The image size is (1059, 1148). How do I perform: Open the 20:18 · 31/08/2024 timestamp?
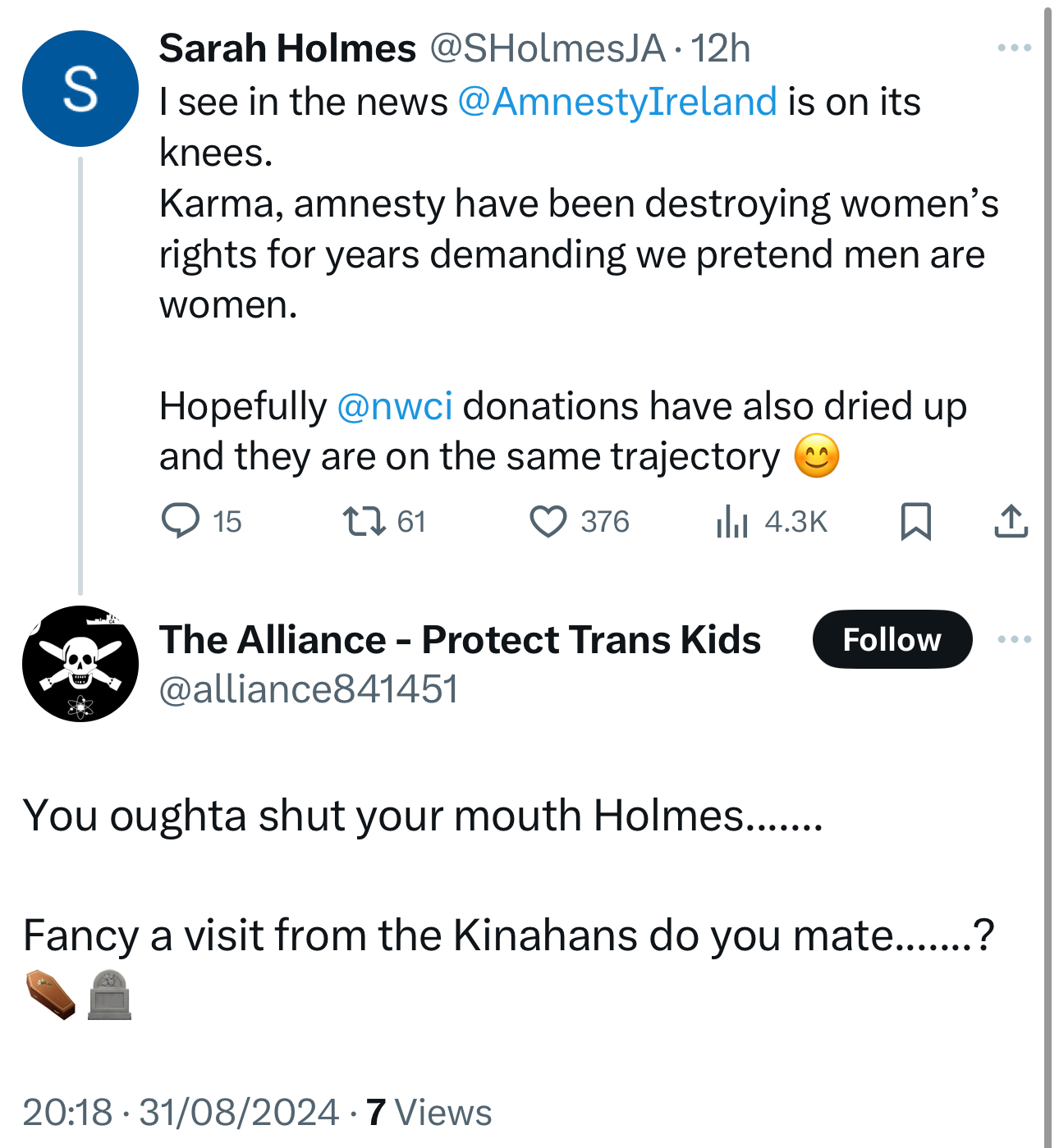181,1113
